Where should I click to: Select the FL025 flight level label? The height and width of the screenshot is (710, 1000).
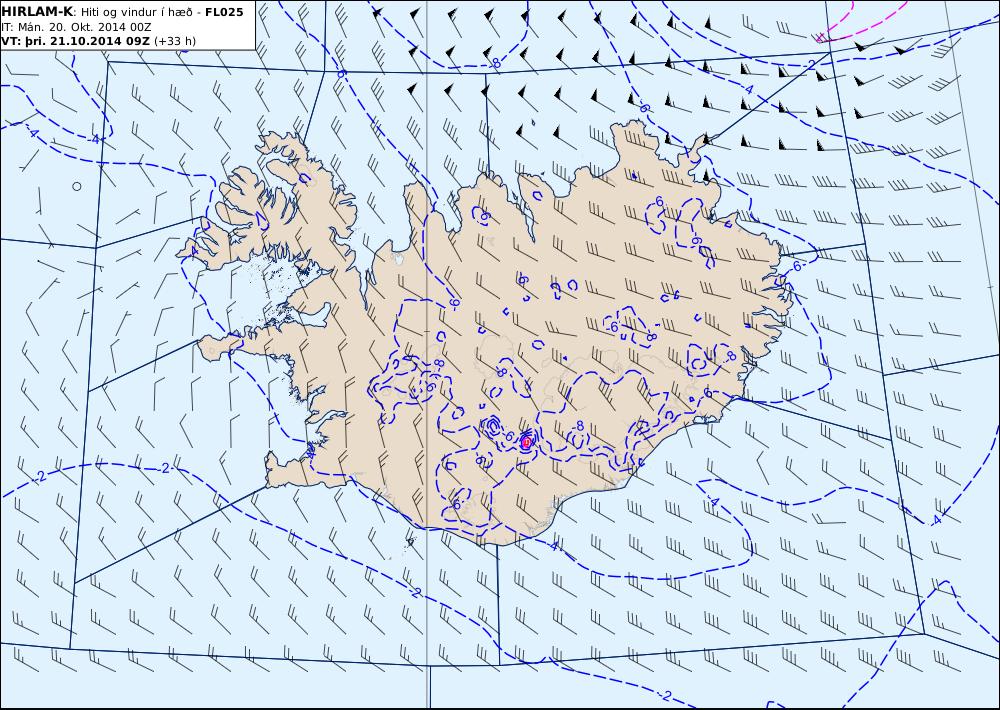pyautogui.click(x=224, y=12)
